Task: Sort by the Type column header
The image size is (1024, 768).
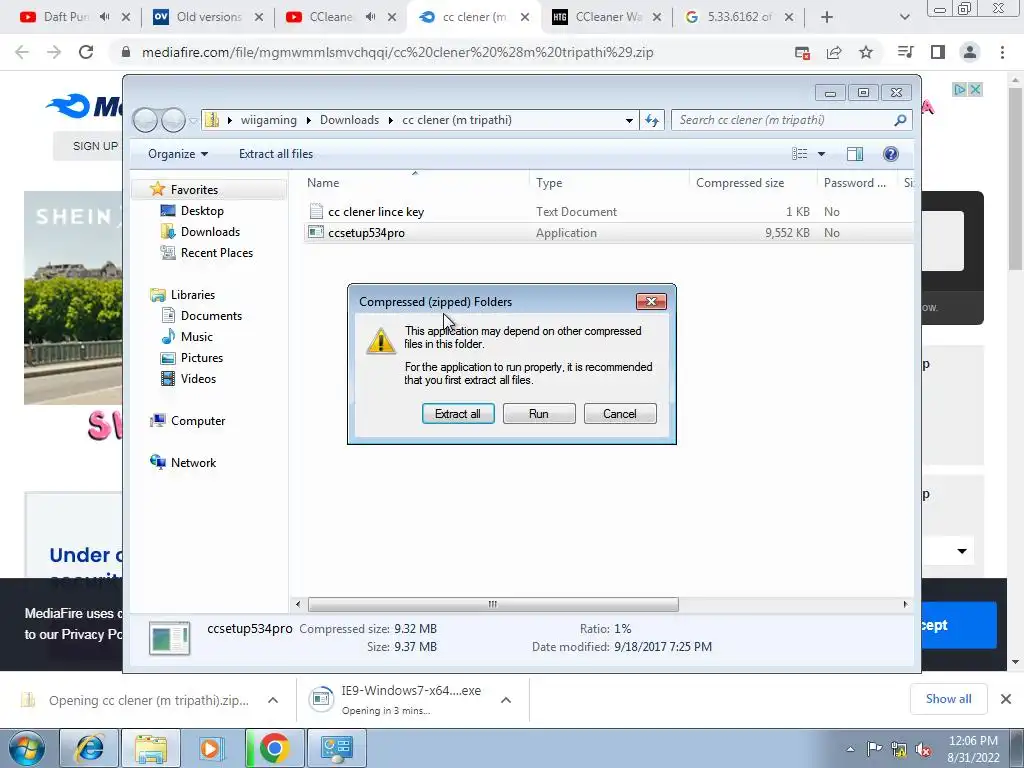Action: (549, 184)
